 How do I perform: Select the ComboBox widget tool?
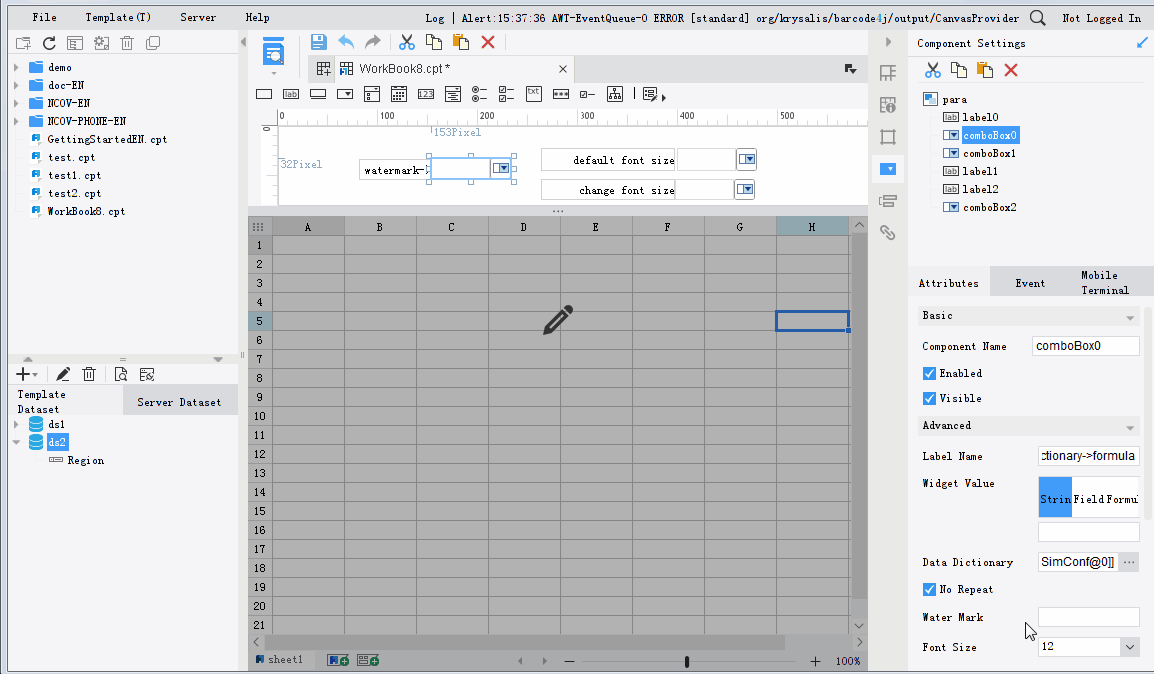pos(345,93)
